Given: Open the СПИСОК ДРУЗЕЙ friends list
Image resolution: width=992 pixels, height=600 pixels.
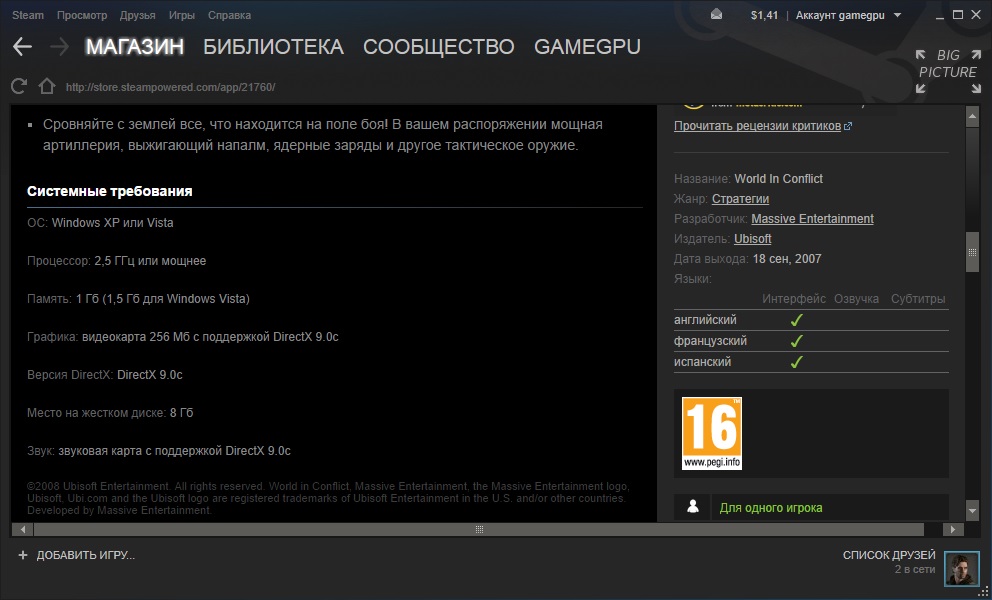Looking at the screenshot, I should point(889,555).
